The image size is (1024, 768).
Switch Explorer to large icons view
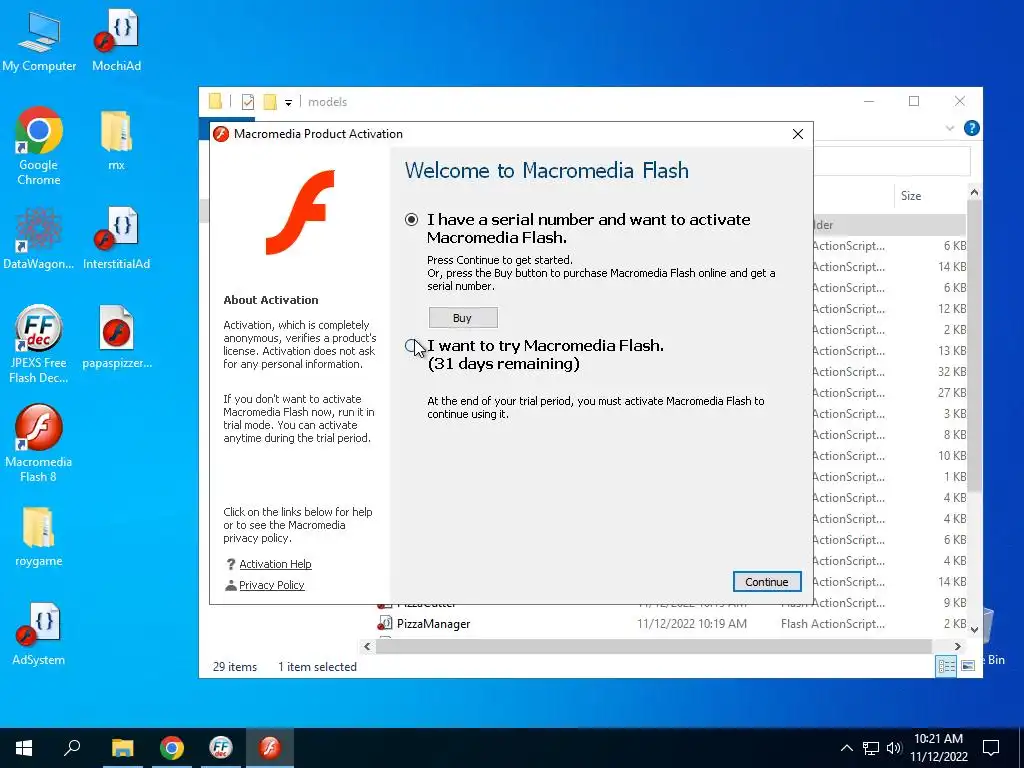(x=968, y=666)
